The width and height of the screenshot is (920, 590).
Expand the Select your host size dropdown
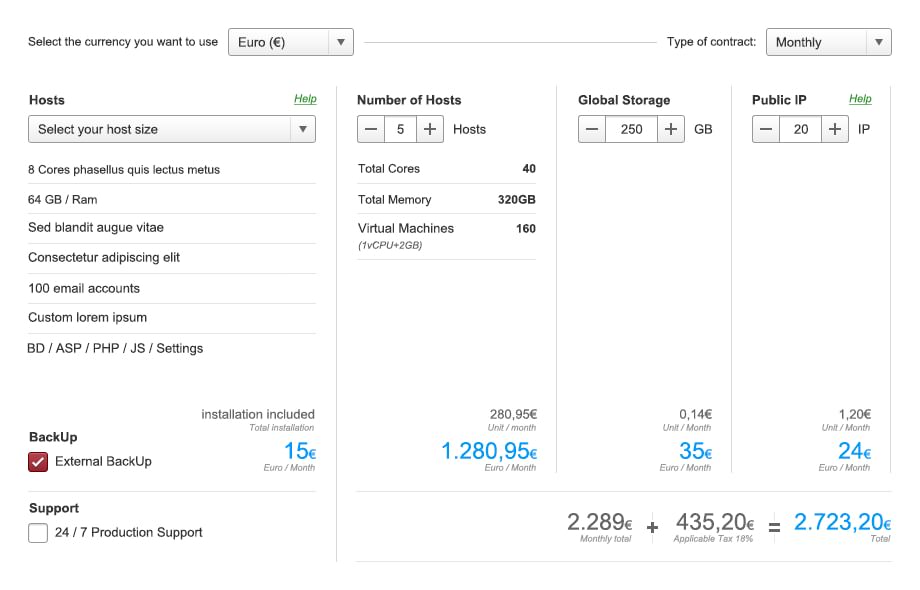pos(171,129)
